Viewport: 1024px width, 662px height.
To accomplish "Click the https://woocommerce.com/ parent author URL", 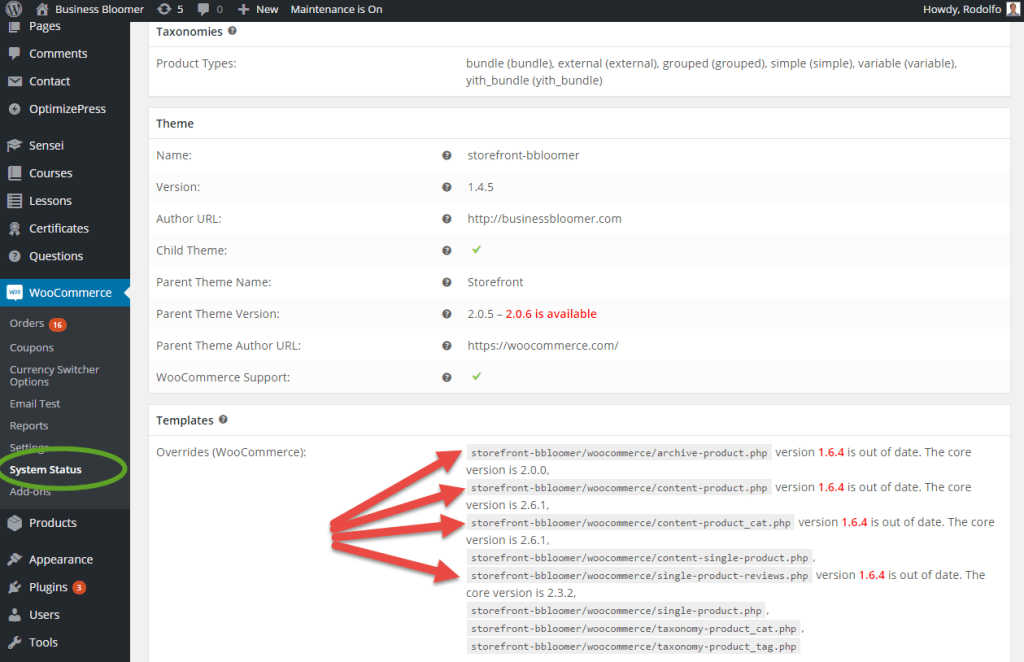I will (x=543, y=345).
